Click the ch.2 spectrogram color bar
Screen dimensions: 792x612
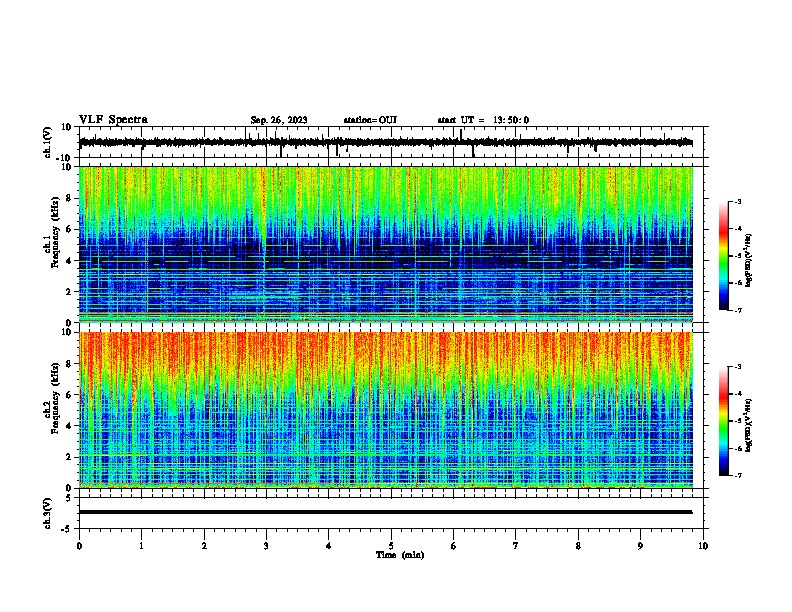click(723, 421)
